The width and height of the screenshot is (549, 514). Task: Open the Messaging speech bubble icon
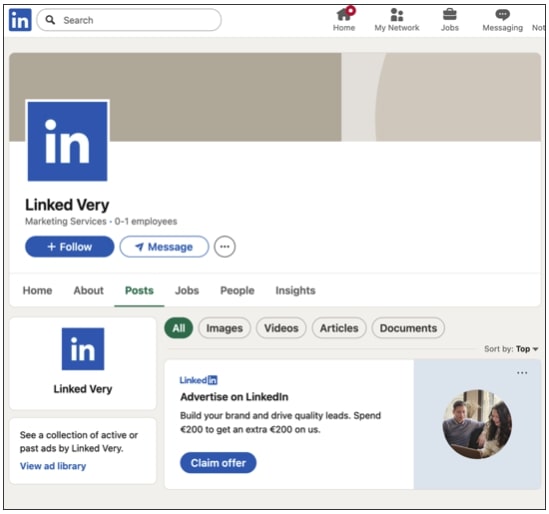pyautogui.click(x=502, y=14)
